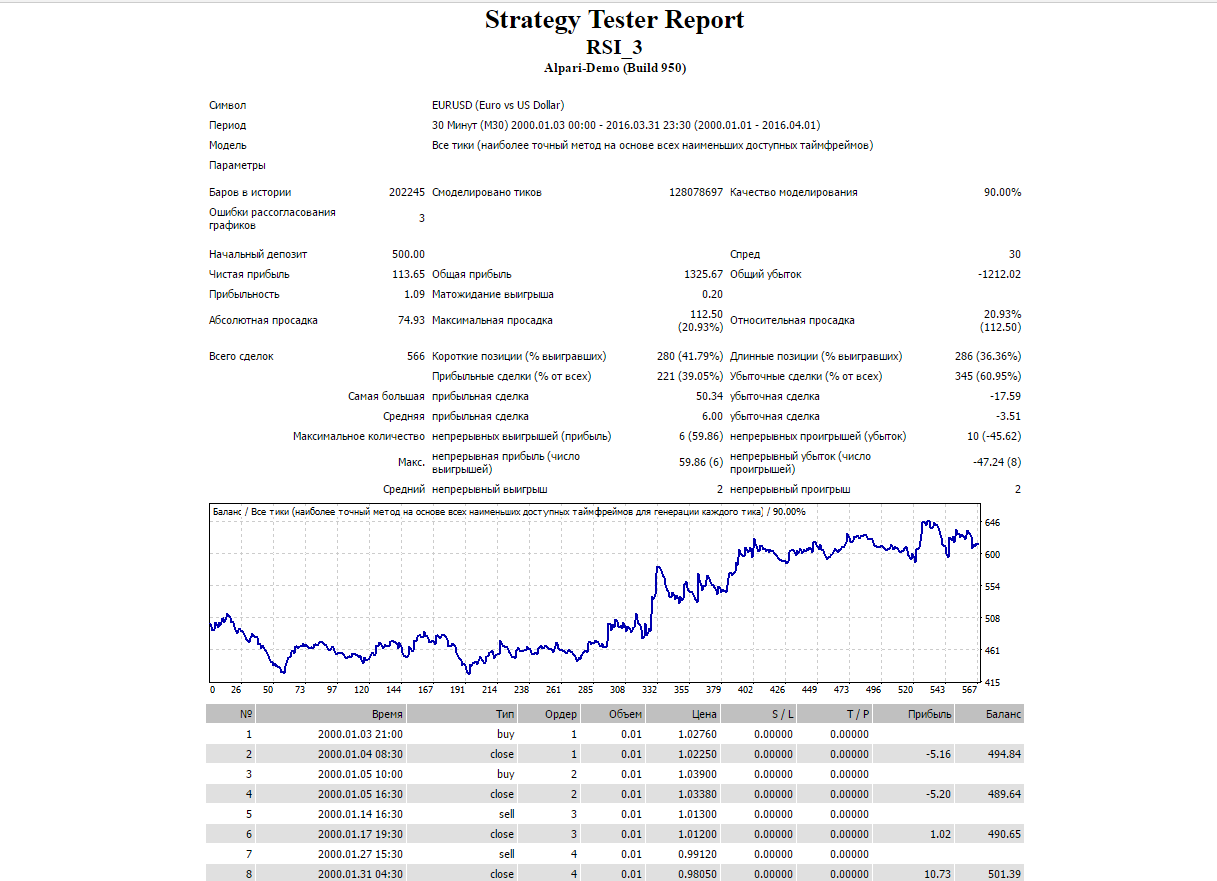This screenshot has height=881, width=1217.
Task: Select the 128078697 modelled ticks value
Action: 695,192
